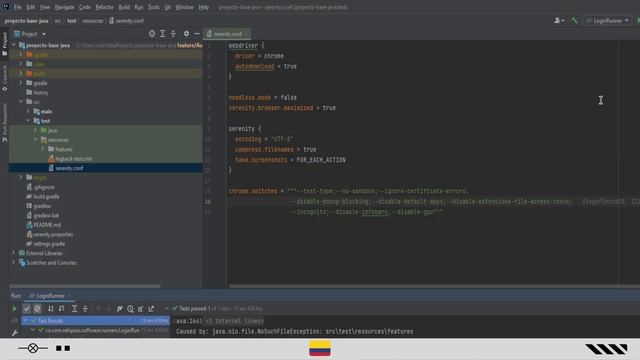This screenshot has height=360, width=640.
Task: Select gradlew.bat file
Action: tap(42, 215)
